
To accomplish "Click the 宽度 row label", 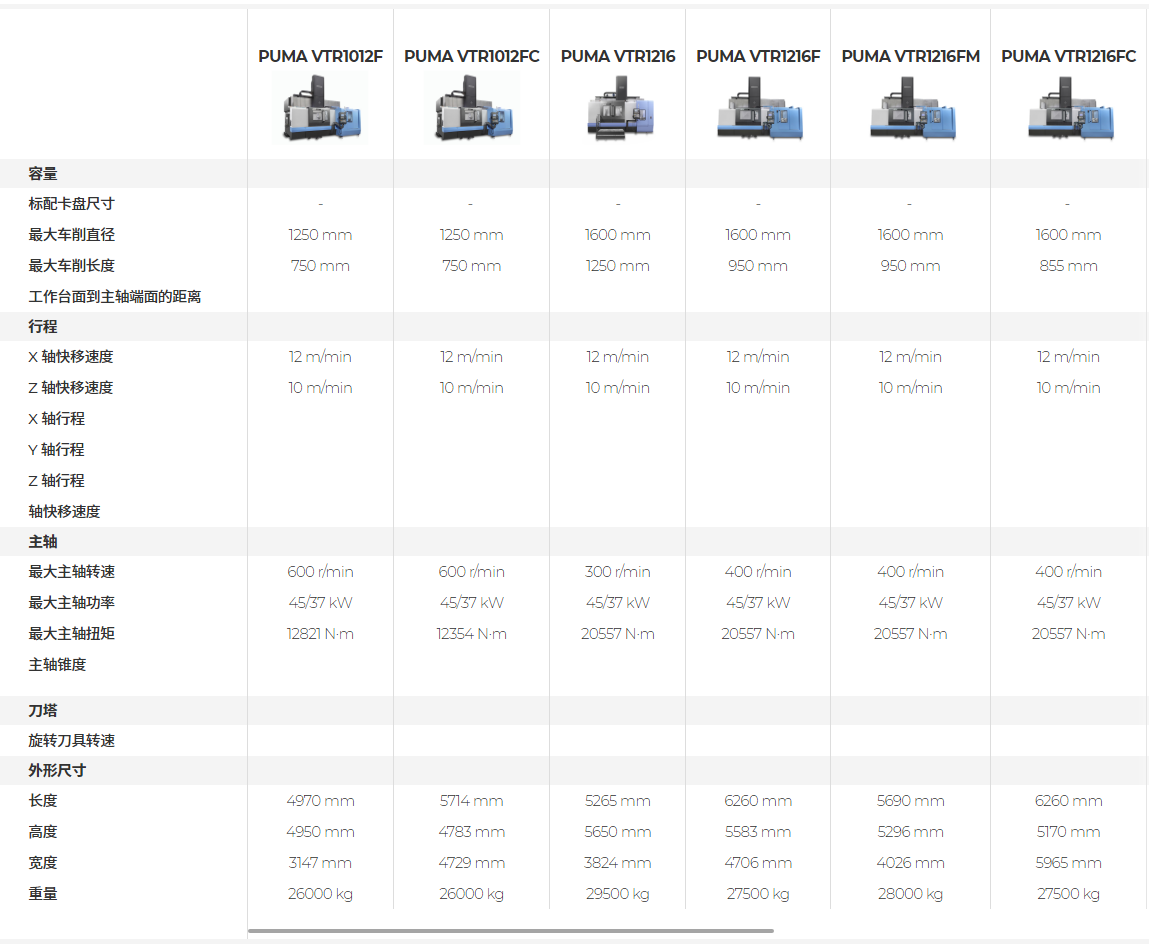I will tap(43, 863).
